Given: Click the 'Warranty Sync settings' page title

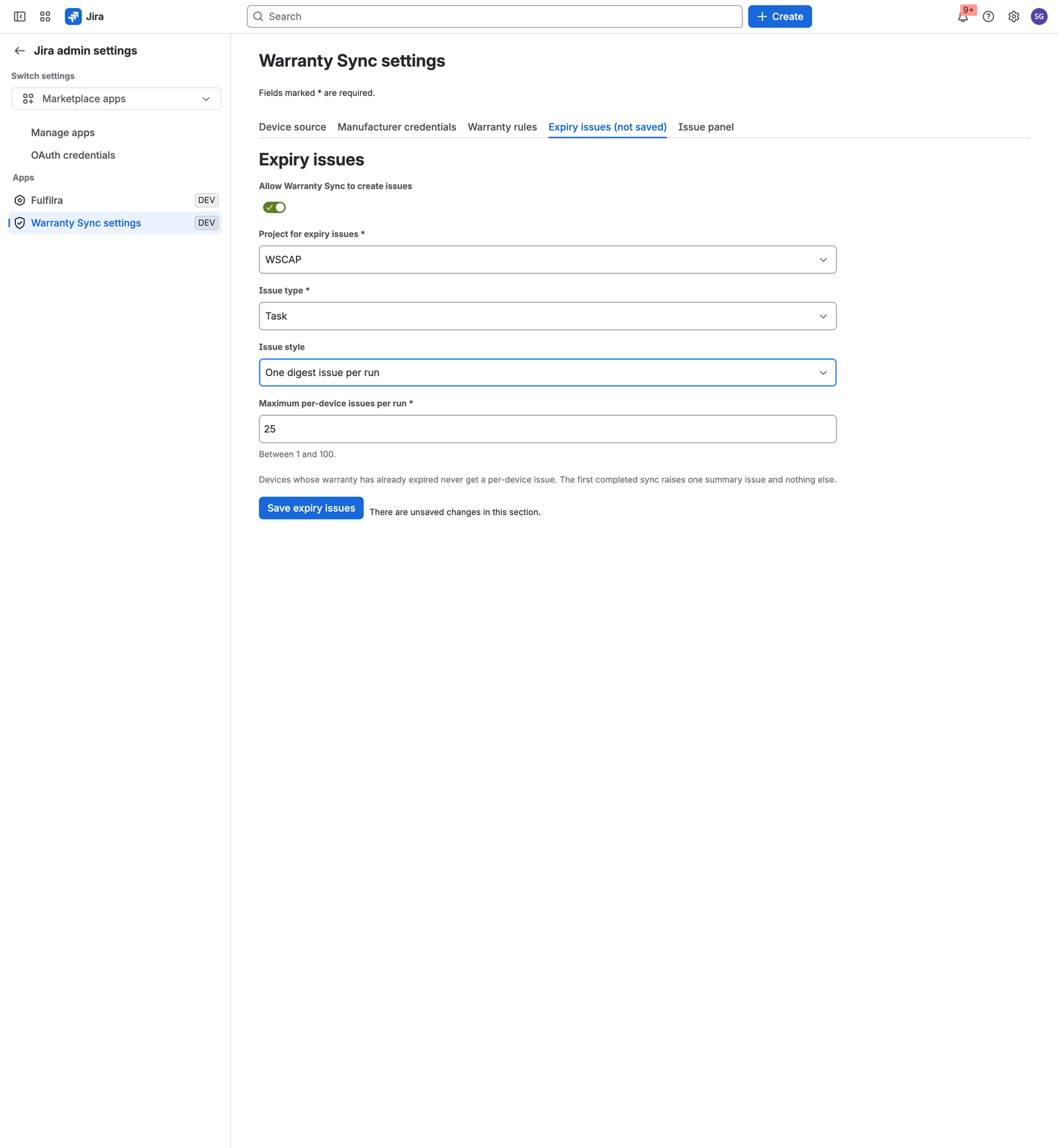Looking at the screenshot, I should [351, 61].
